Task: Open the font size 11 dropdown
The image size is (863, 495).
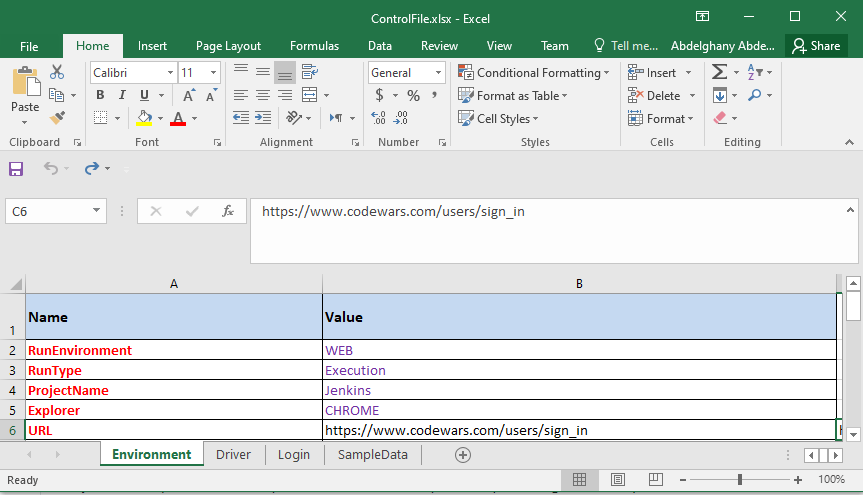Action: pyautogui.click(x=213, y=73)
